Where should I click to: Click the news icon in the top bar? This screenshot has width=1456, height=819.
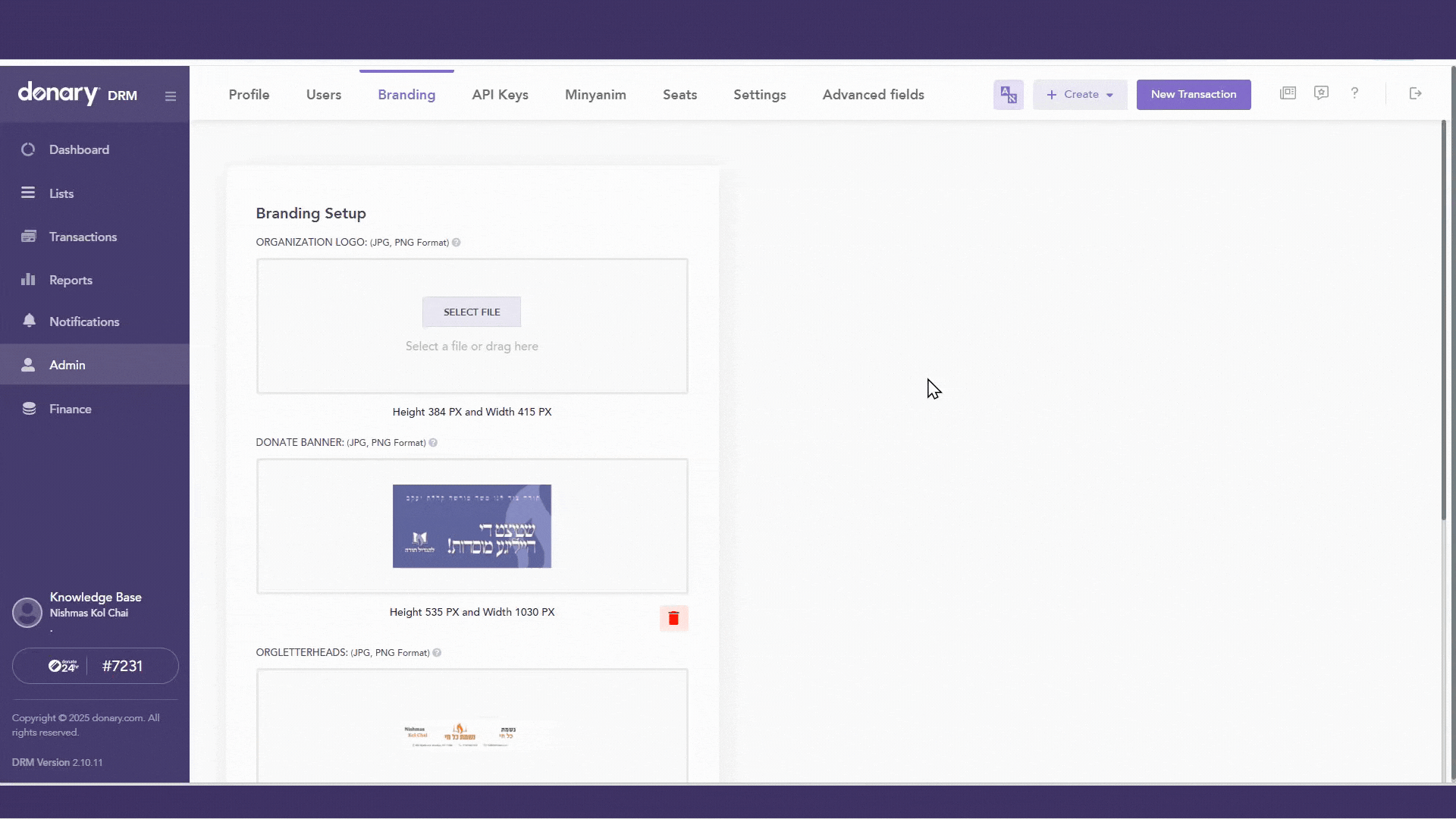[1288, 93]
